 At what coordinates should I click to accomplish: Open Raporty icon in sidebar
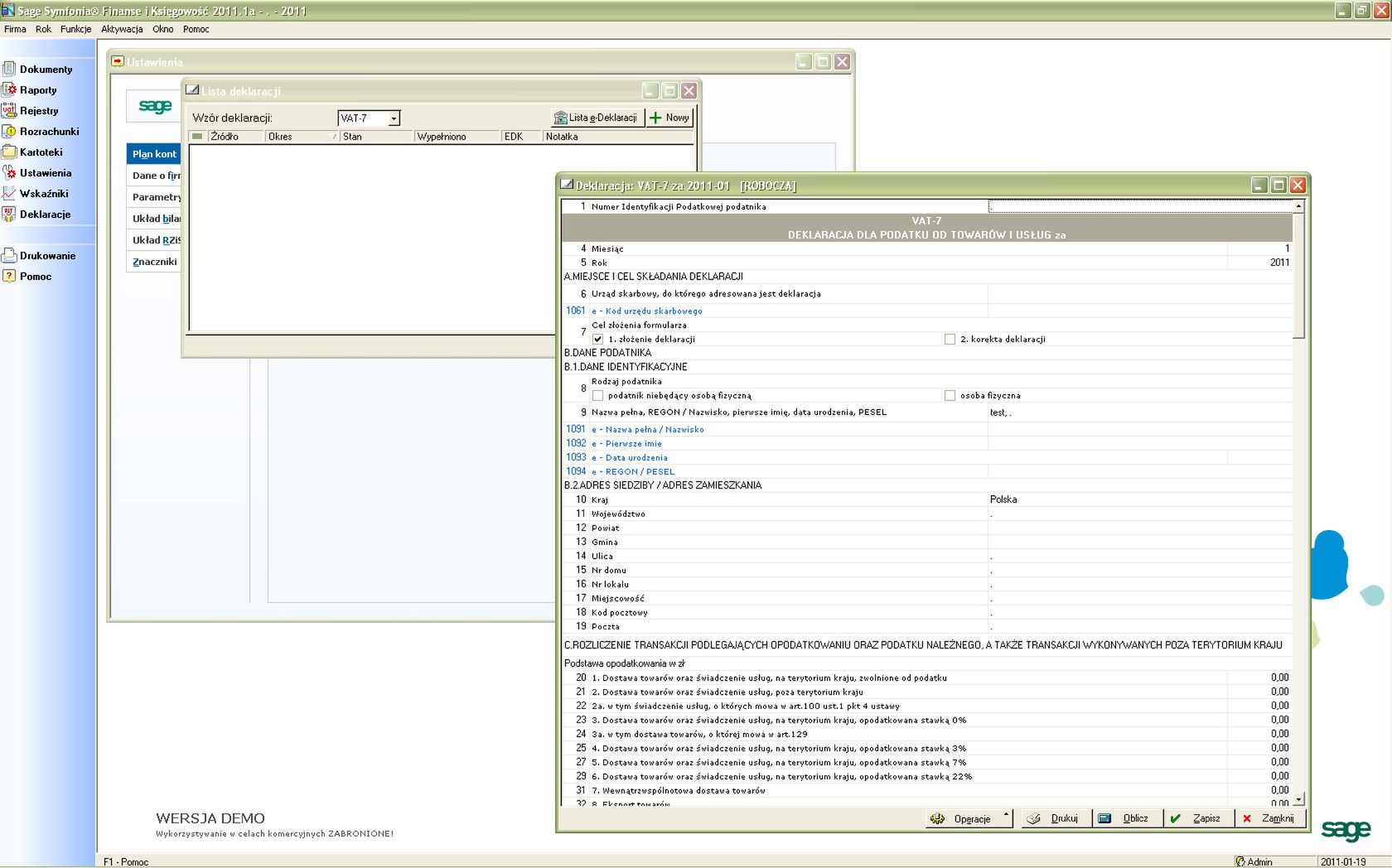(x=9, y=89)
